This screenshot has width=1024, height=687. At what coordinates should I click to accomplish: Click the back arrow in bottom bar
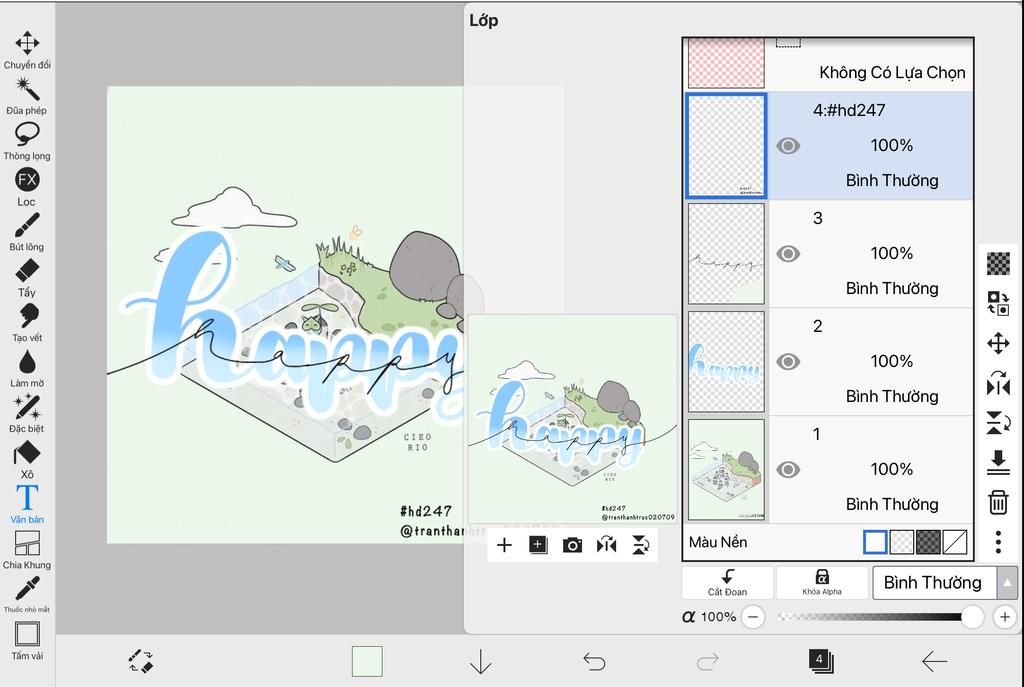tap(935, 662)
